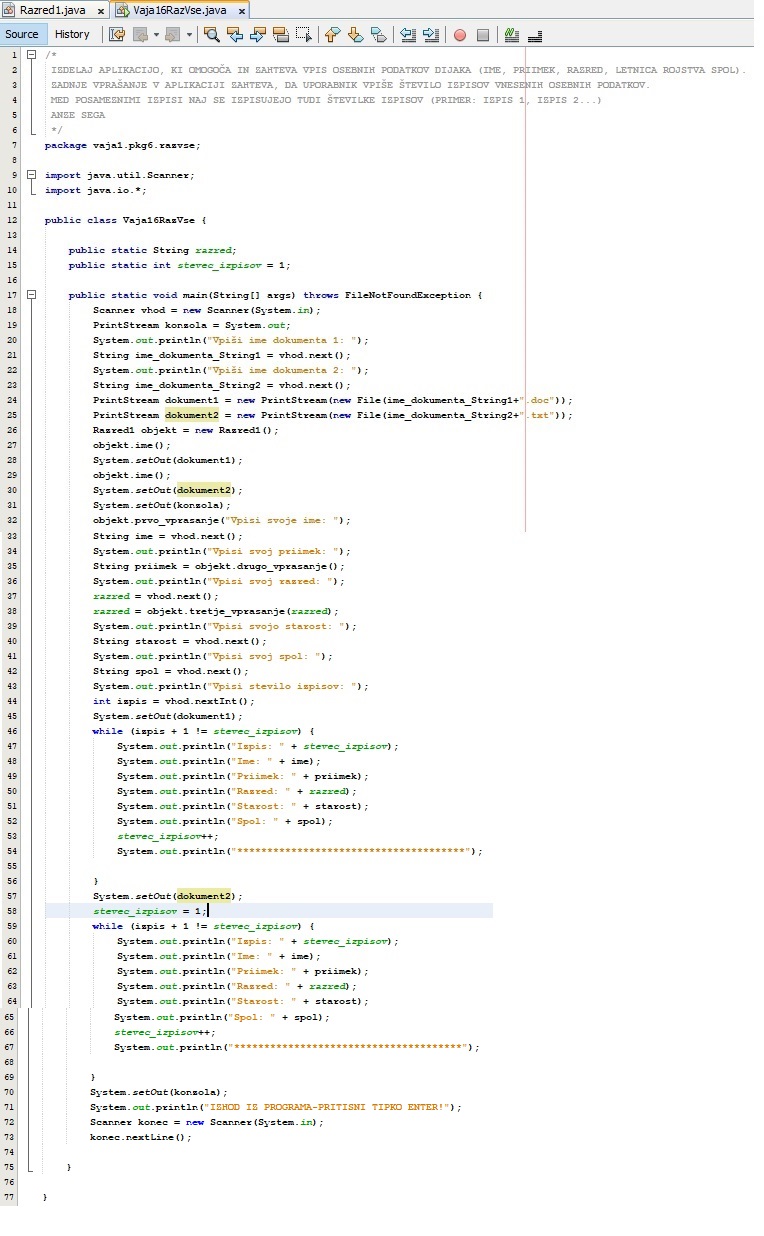Click line number 12 in the gutter

point(13,220)
